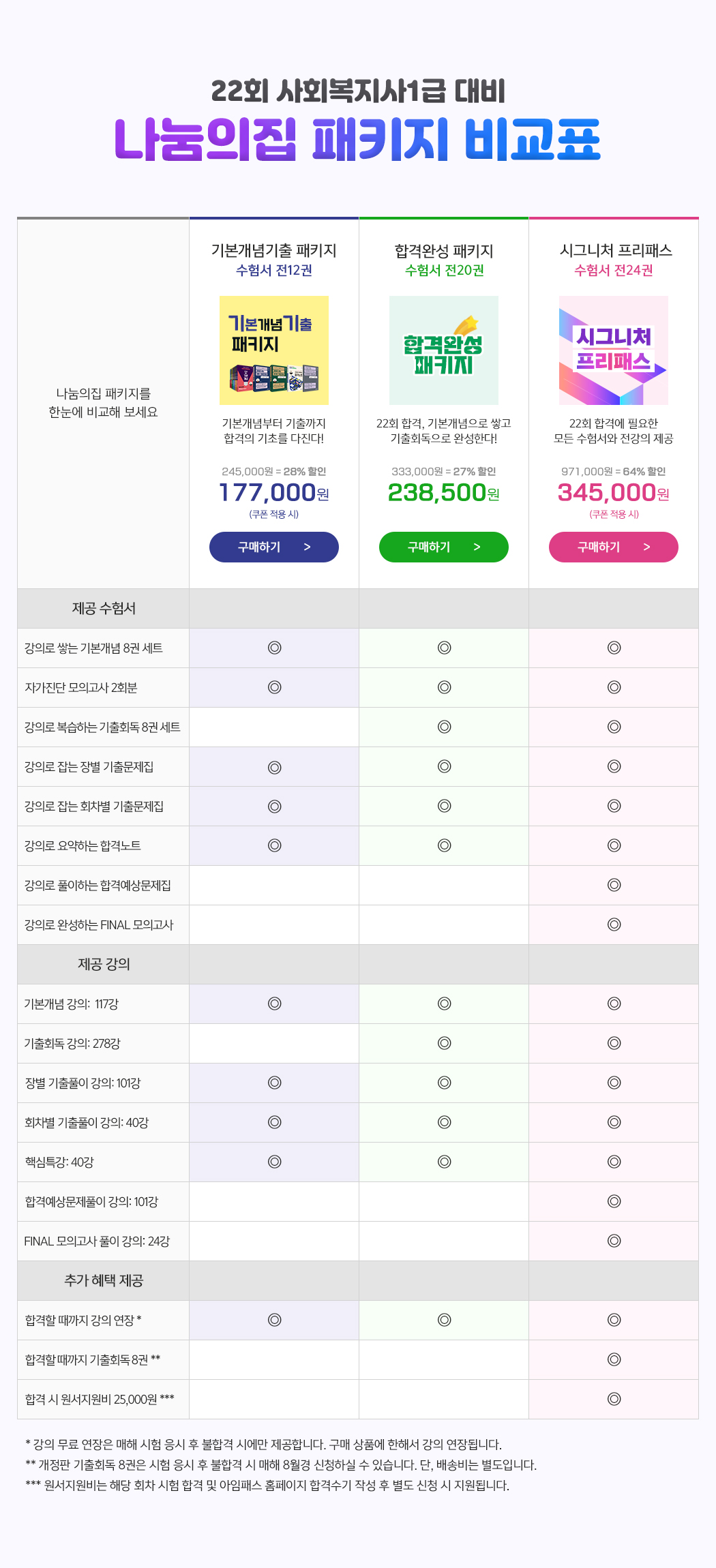Click circle mark for FINAL 모의고사 in 시그니처 column

(x=614, y=924)
